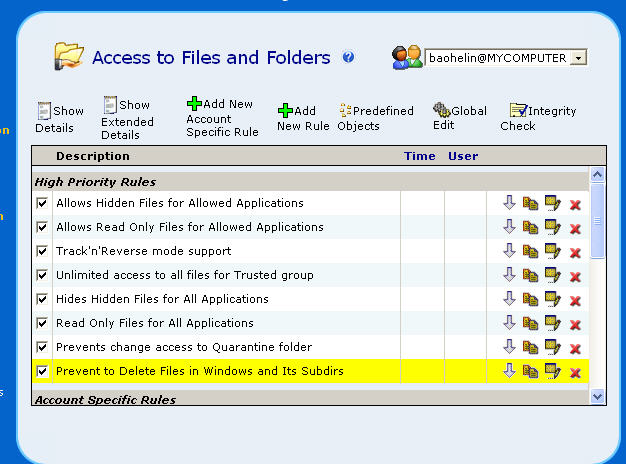Uncheck 'Allows Hidden Files for Allowed Applications'
This screenshot has width=626, height=464.
(42, 203)
